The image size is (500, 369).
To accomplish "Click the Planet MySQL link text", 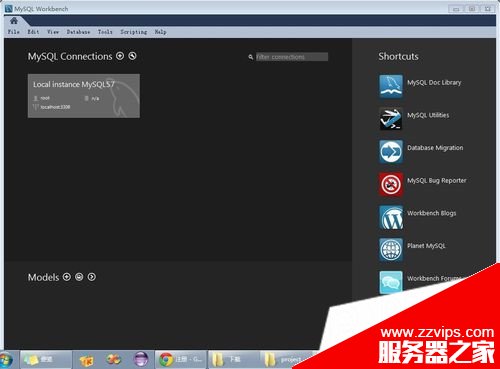I will point(426,246).
